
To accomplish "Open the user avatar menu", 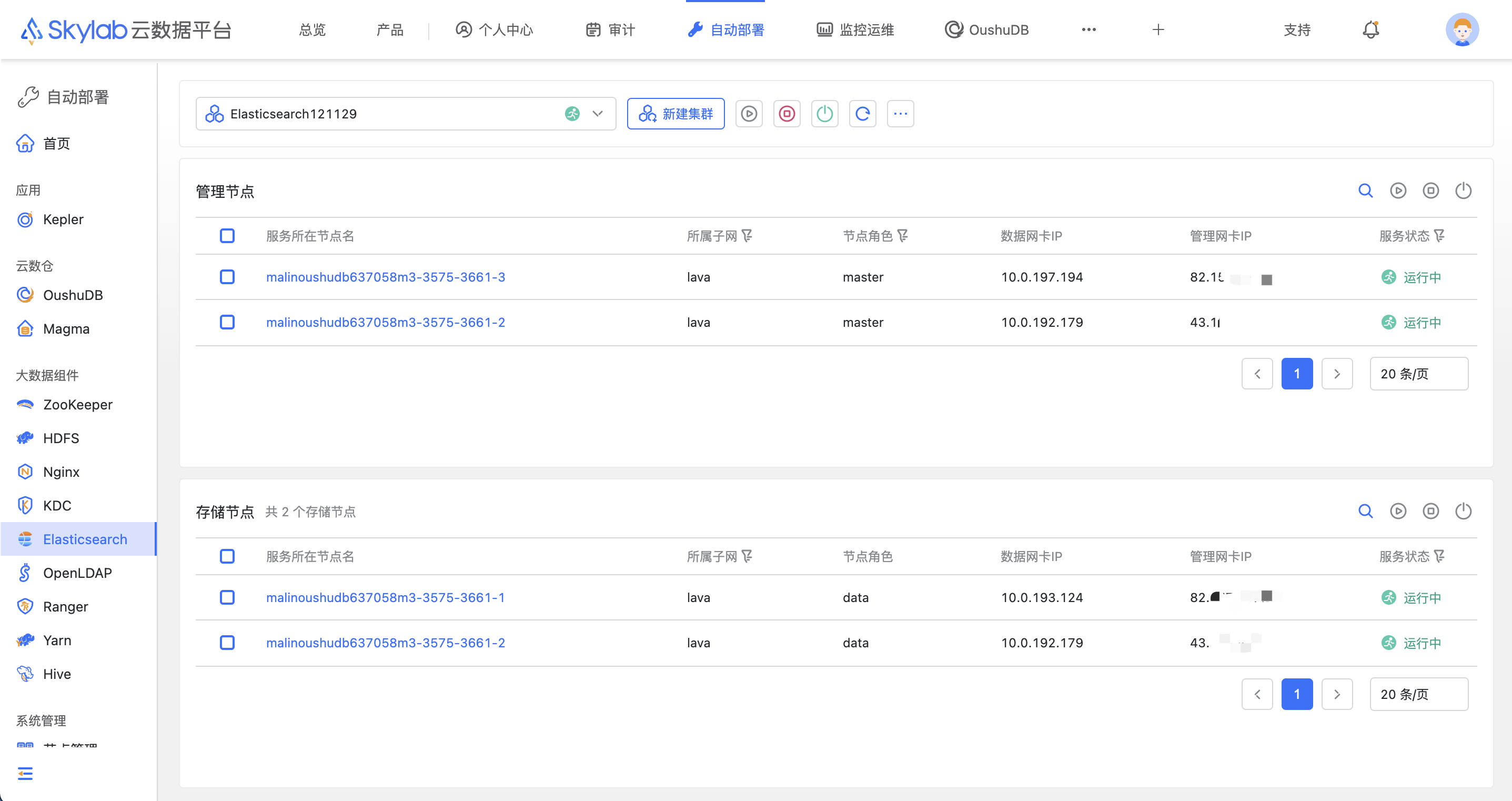I will click(x=1461, y=29).
